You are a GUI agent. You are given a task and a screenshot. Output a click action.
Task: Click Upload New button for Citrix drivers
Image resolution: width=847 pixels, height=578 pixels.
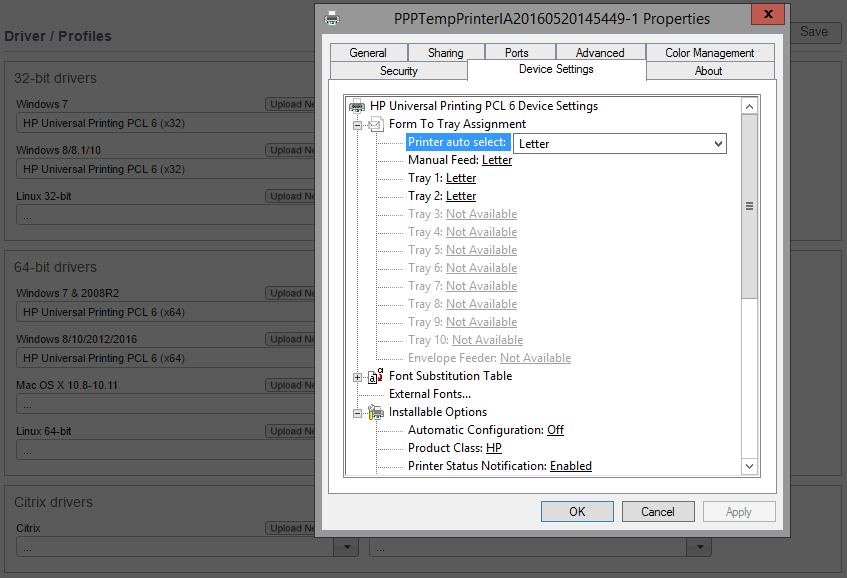290,528
